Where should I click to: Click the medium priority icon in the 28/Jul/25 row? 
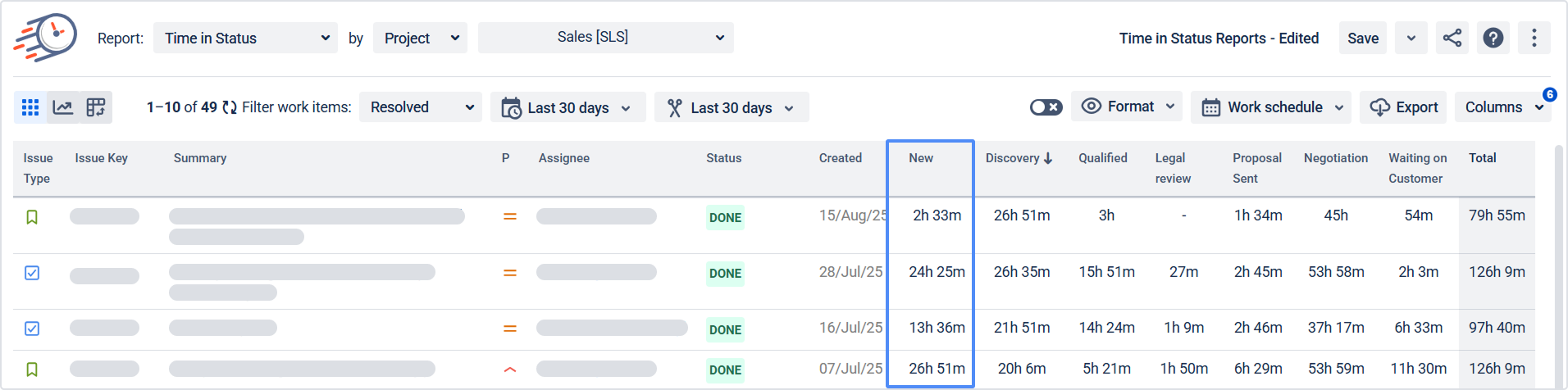coord(510,273)
